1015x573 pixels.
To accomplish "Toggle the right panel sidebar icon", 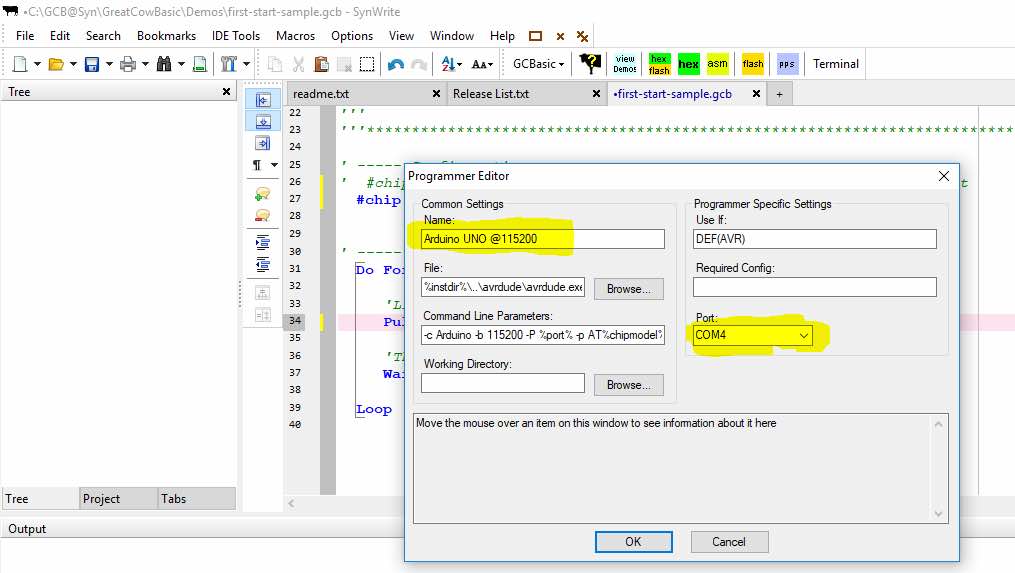I will click(x=263, y=143).
